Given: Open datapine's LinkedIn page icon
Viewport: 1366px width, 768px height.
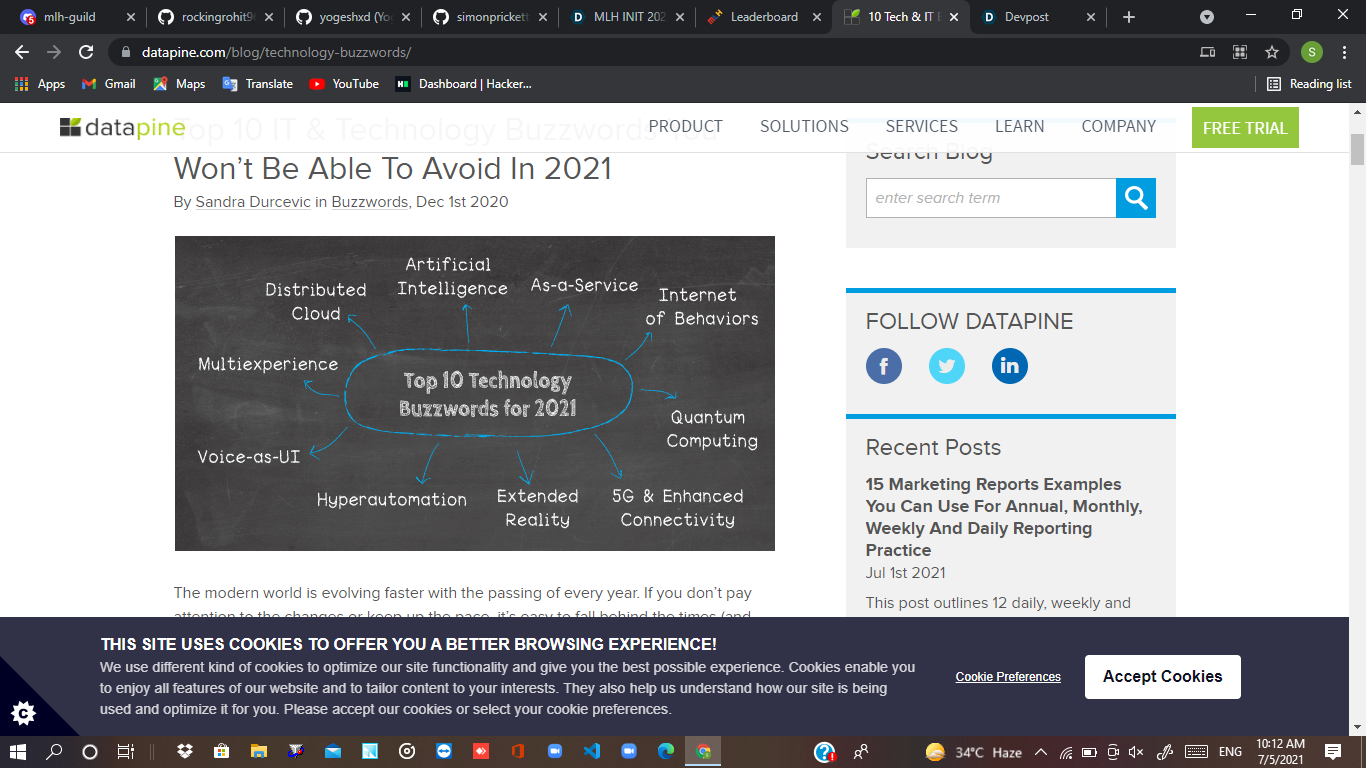Looking at the screenshot, I should [1010, 366].
